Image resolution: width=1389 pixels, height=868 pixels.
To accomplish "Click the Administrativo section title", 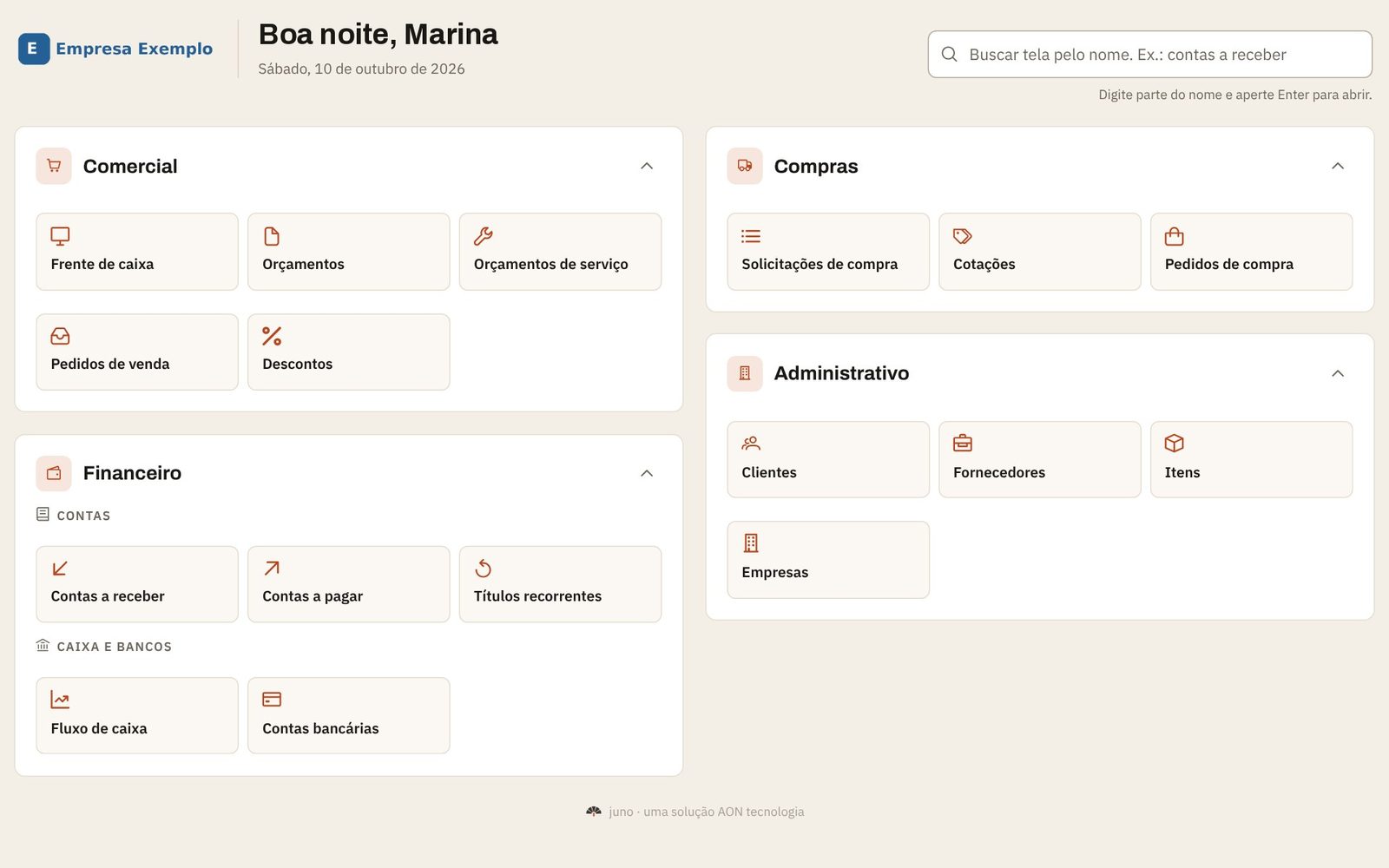I will (x=841, y=373).
